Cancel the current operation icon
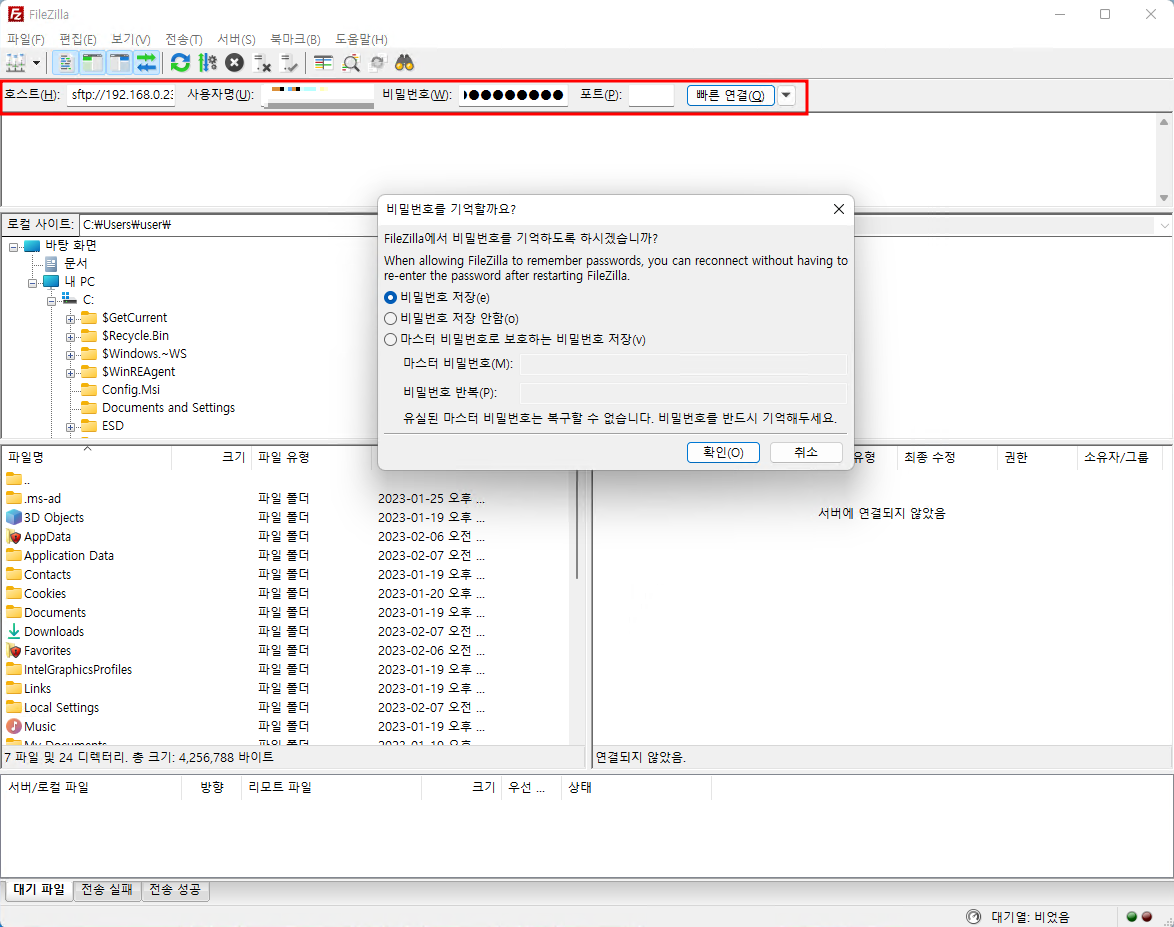The image size is (1174, 927). click(x=234, y=63)
